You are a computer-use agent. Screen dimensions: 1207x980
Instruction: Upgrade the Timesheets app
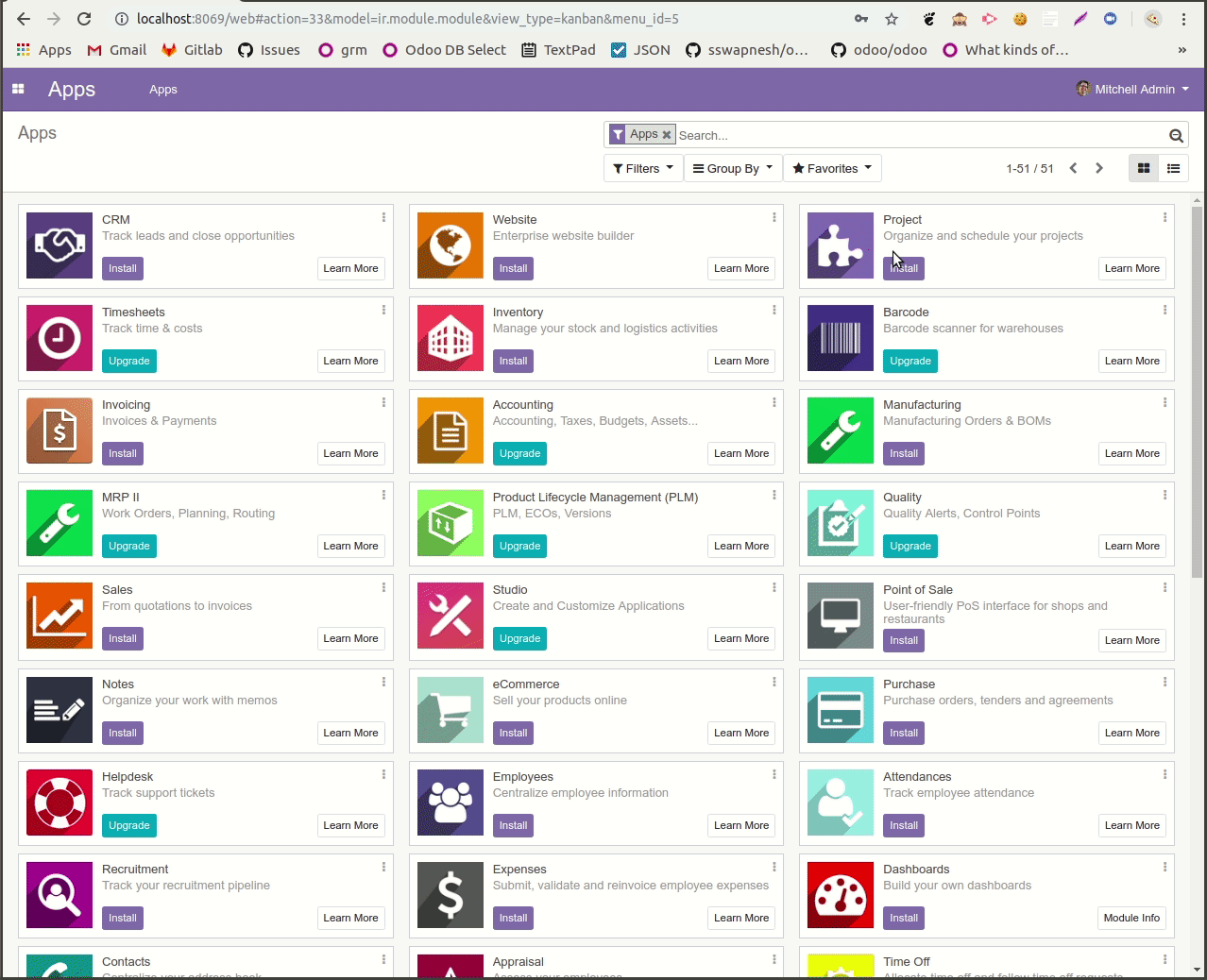coord(129,361)
